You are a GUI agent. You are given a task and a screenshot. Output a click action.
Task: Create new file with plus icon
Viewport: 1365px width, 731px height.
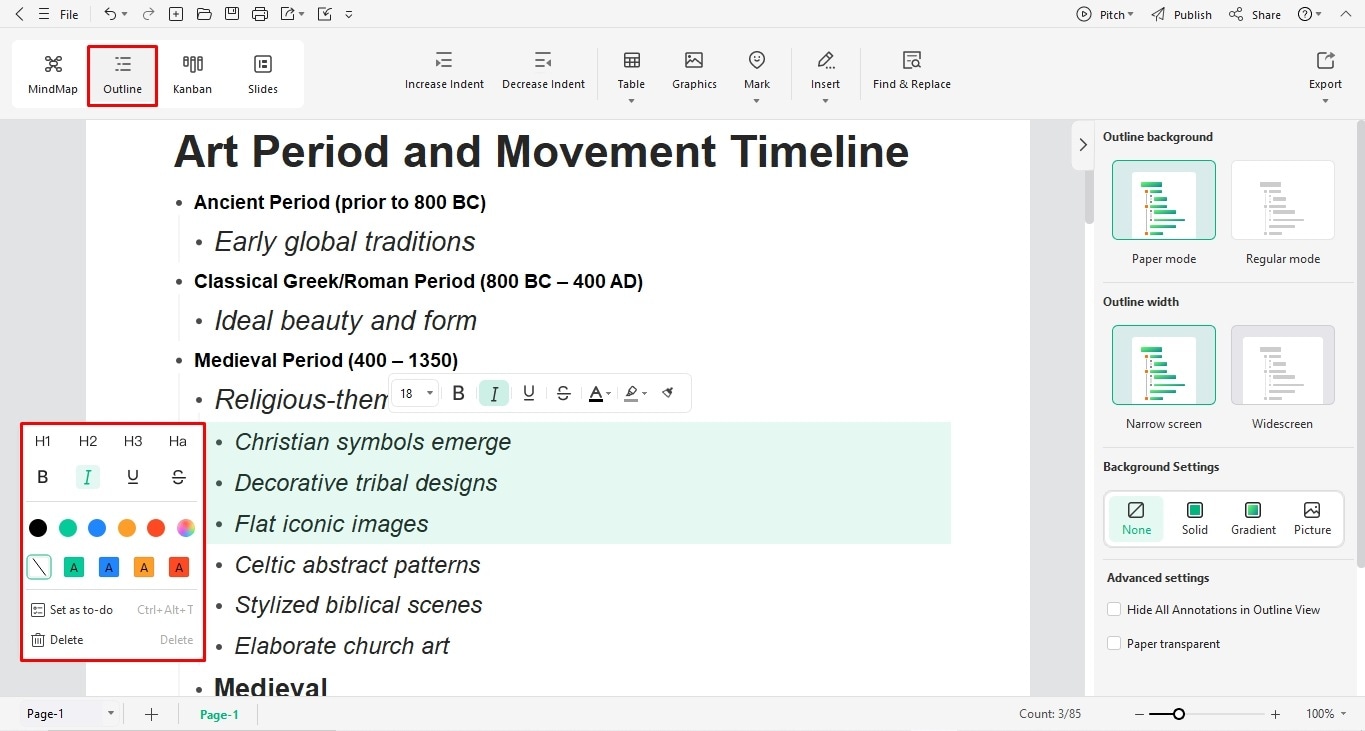(x=176, y=14)
